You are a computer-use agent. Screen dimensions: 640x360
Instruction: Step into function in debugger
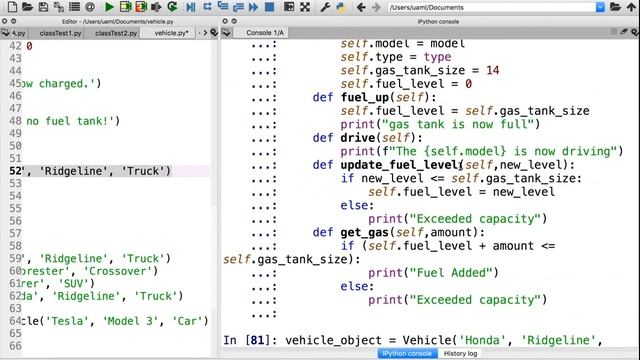(x=223, y=7)
